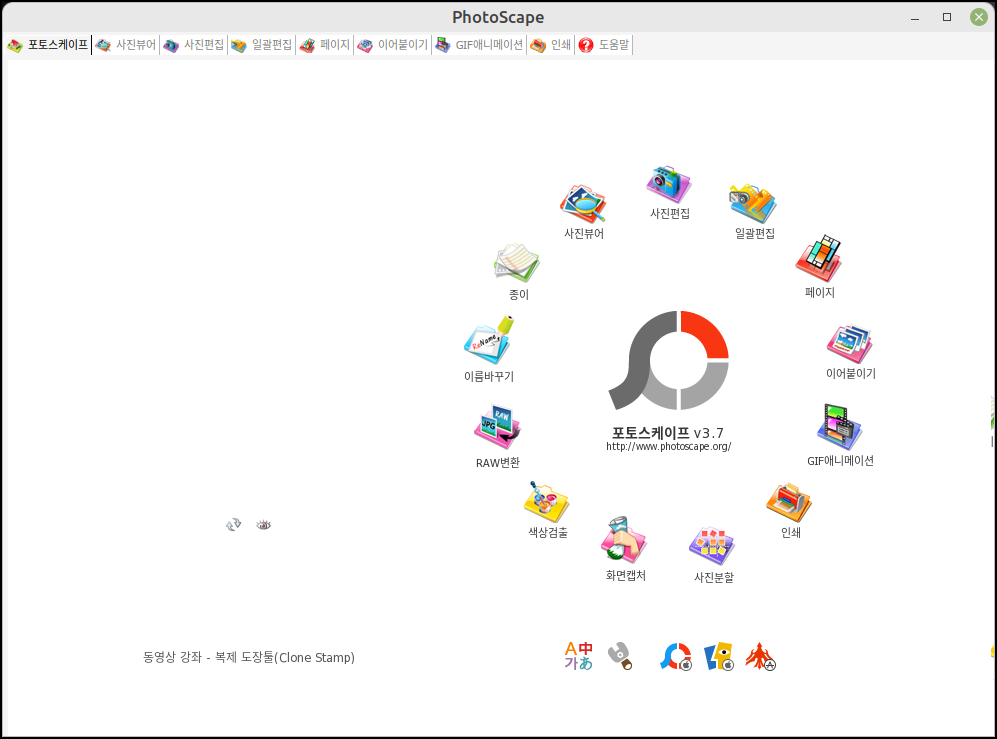This screenshot has height=739, width=997.
Task: Launch the RAW변환 converter icon
Action: pyautogui.click(x=497, y=427)
